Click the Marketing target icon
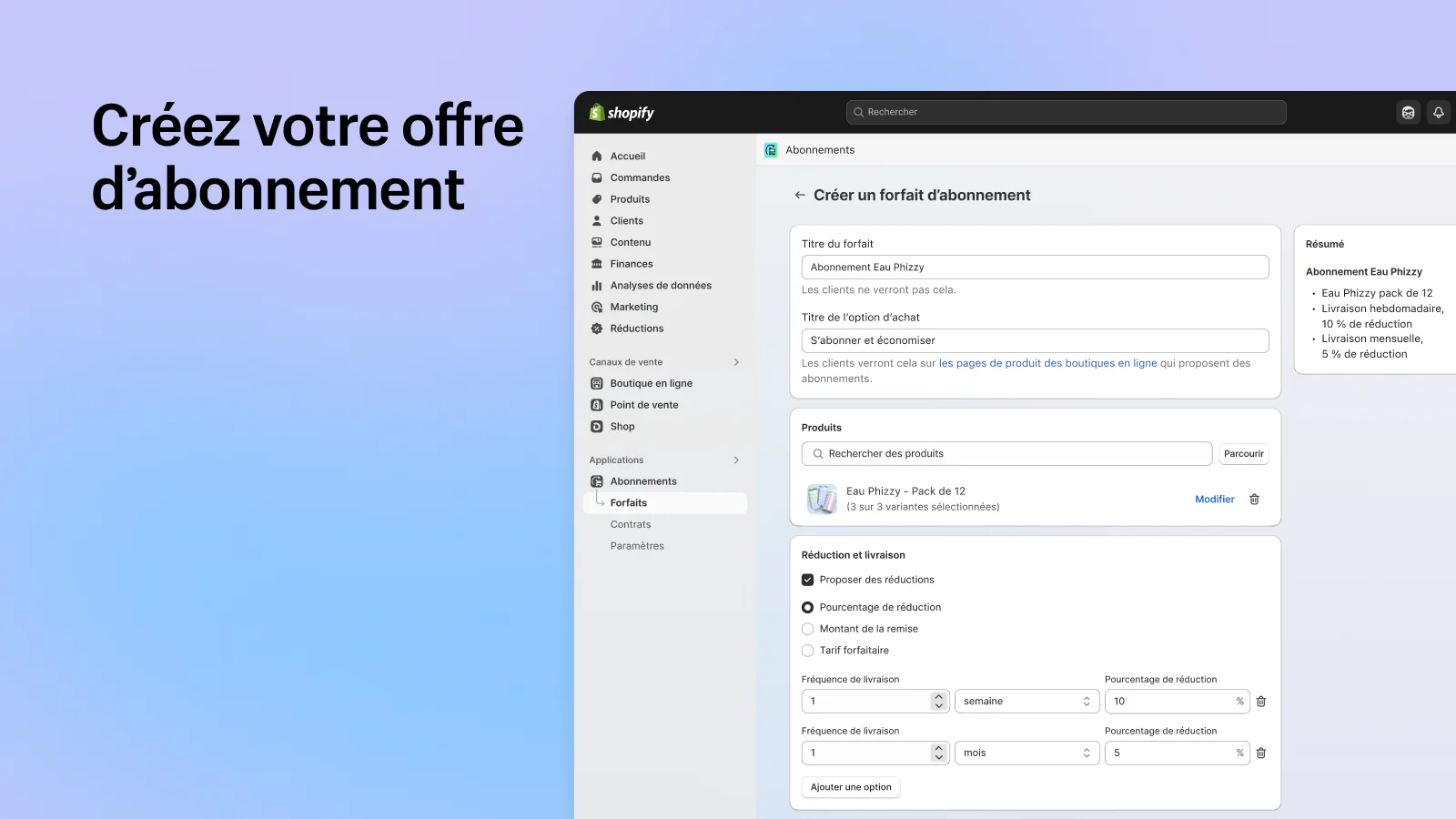Screen dimensions: 1456x819 [597, 308]
